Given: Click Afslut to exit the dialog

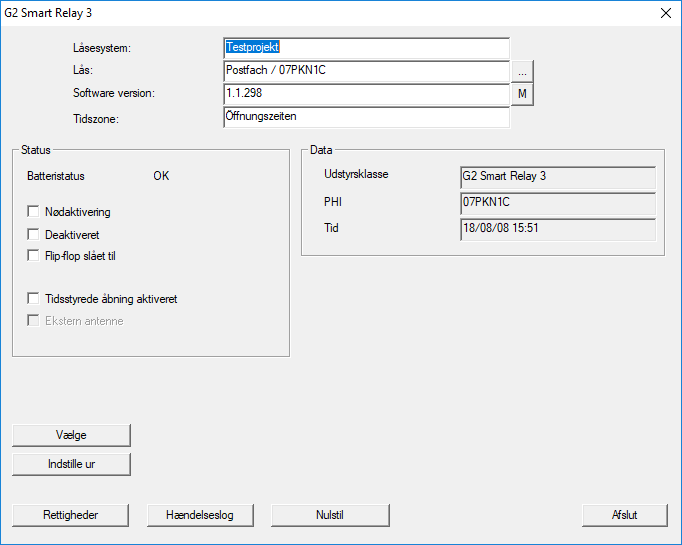Looking at the screenshot, I should [624, 515].
